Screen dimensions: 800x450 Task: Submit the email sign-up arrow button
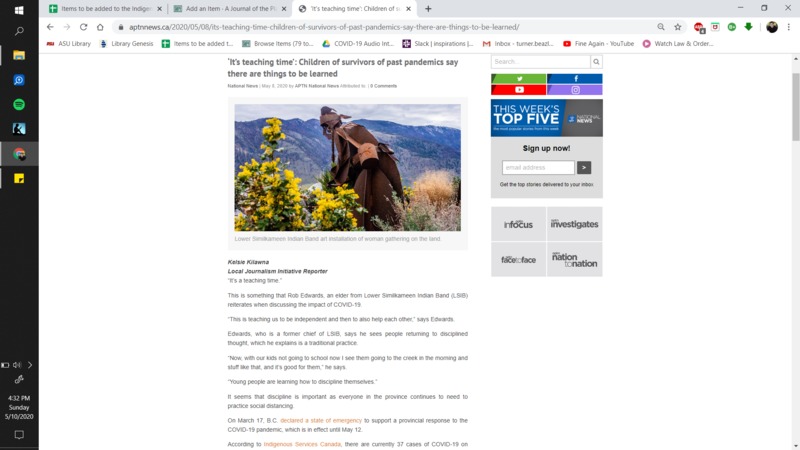pos(584,167)
